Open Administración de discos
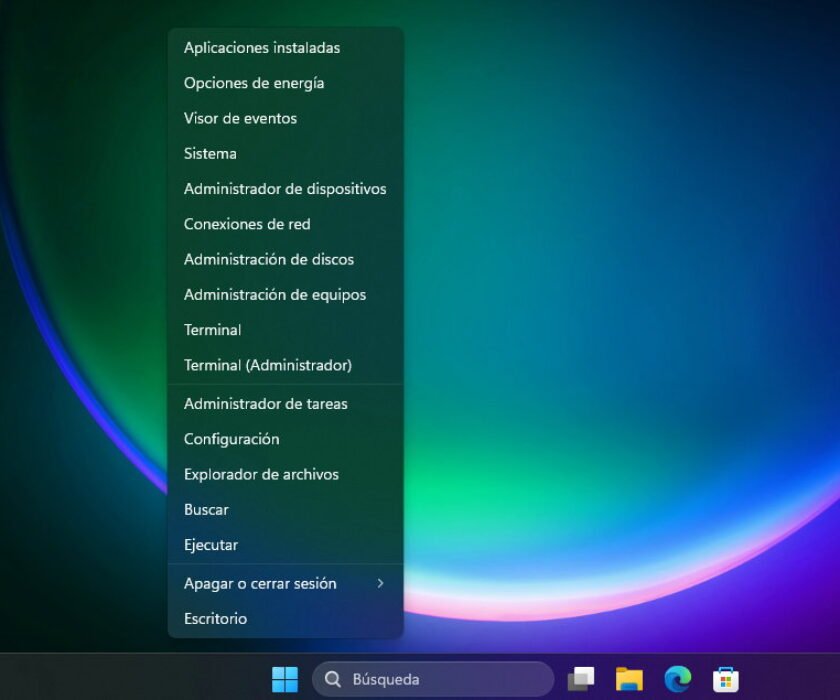840x700 pixels. [x=286, y=259]
